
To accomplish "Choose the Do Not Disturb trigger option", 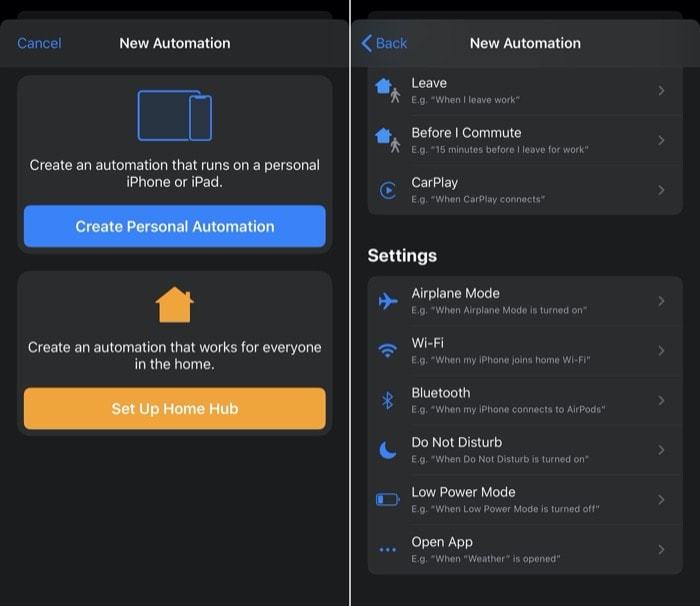I will pos(525,450).
